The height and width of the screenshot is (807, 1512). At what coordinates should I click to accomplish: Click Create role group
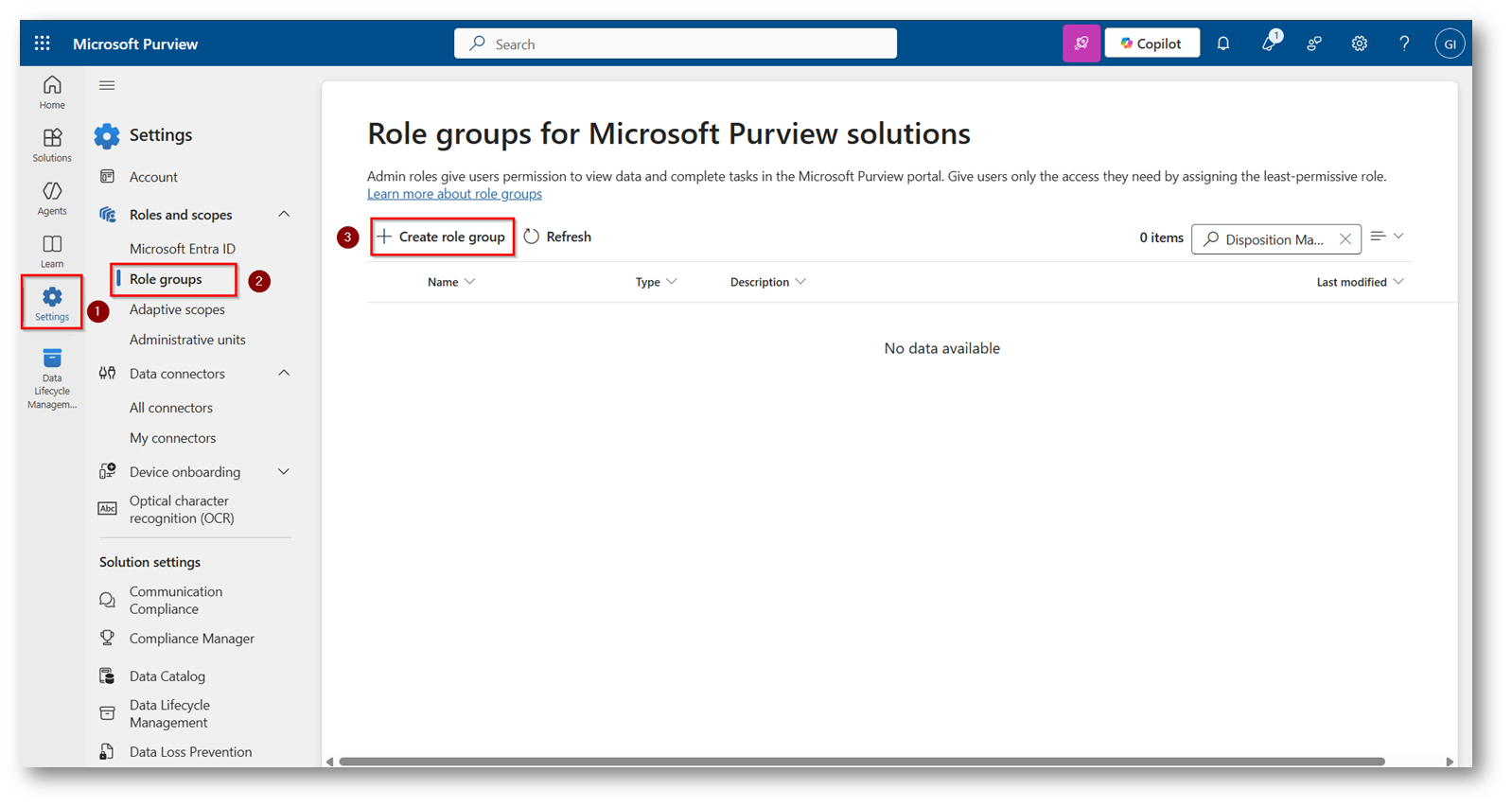[442, 237]
